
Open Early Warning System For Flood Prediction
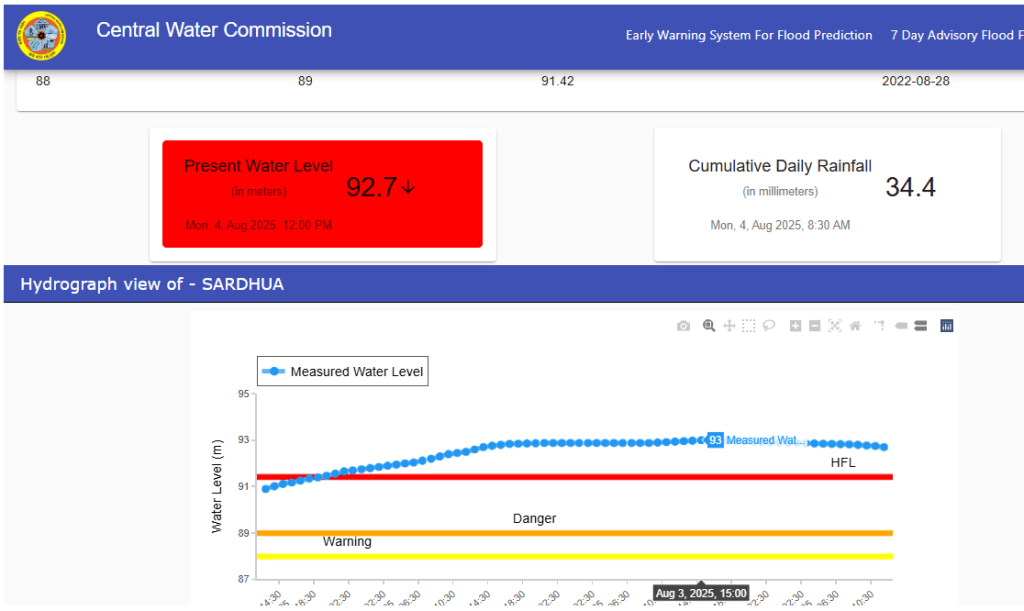pos(749,35)
